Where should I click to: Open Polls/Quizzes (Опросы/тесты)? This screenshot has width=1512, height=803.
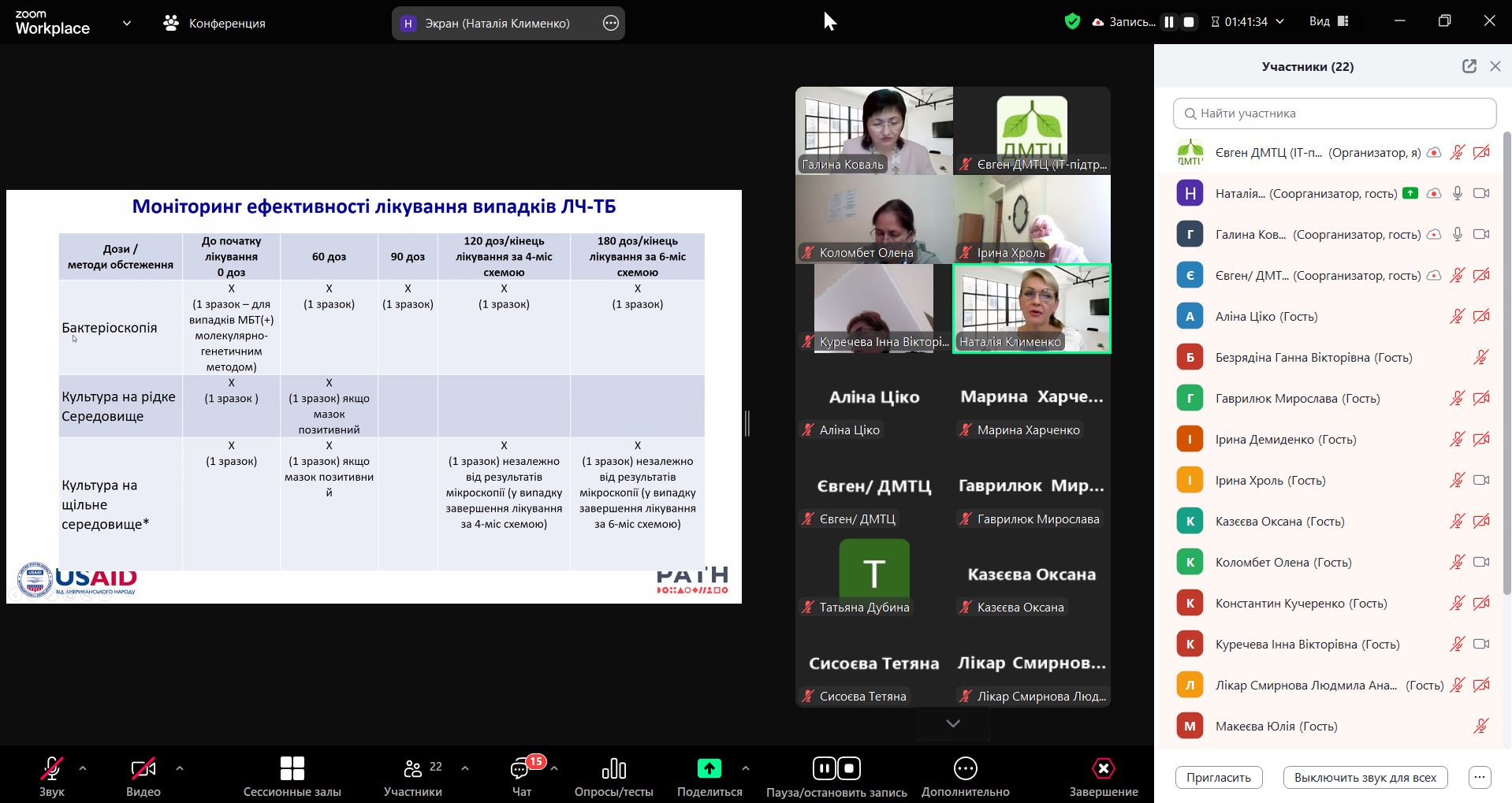[x=613, y=768]
